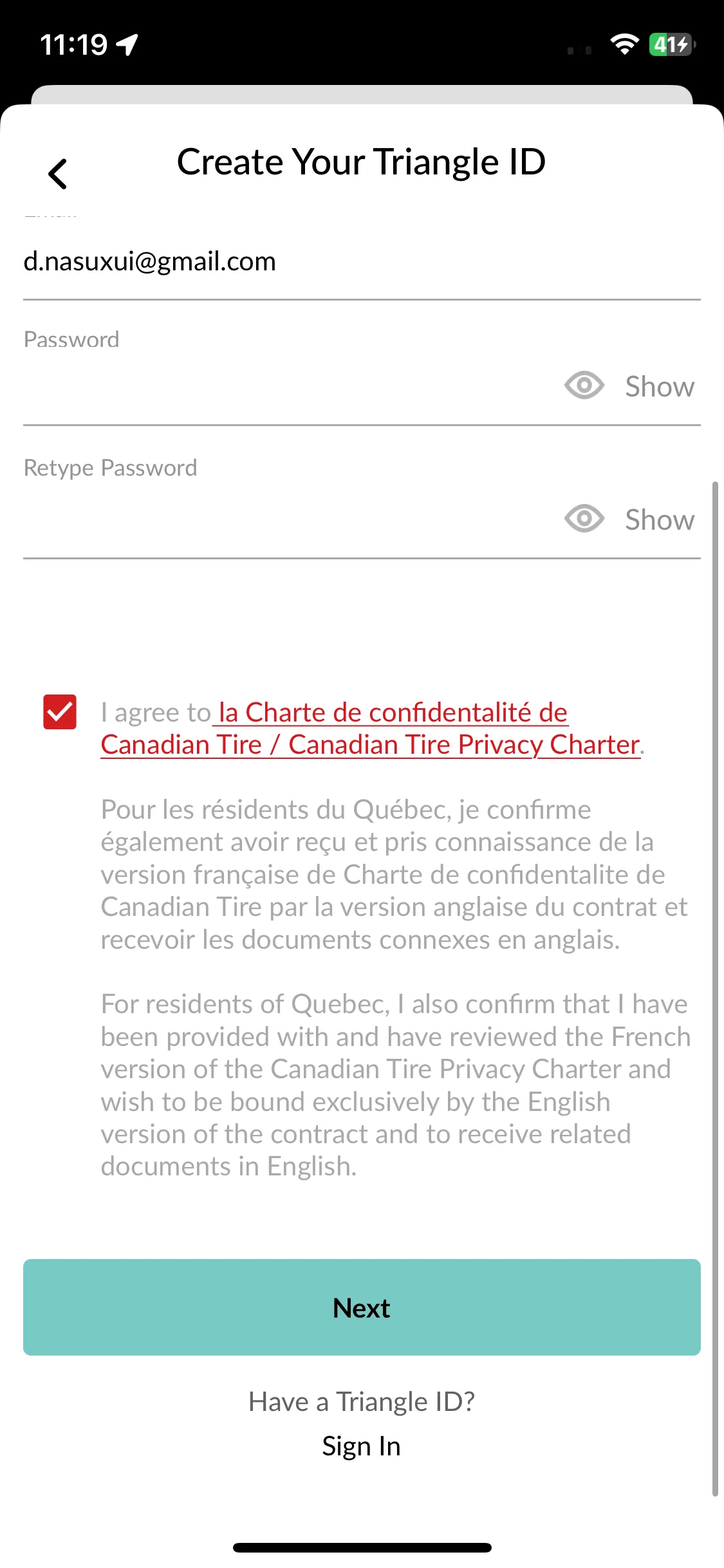Image resolution: width=724 pixels, height=1568 pixels.
Task: Click 'Show' text for the Password field
Action: pos(660,387)
